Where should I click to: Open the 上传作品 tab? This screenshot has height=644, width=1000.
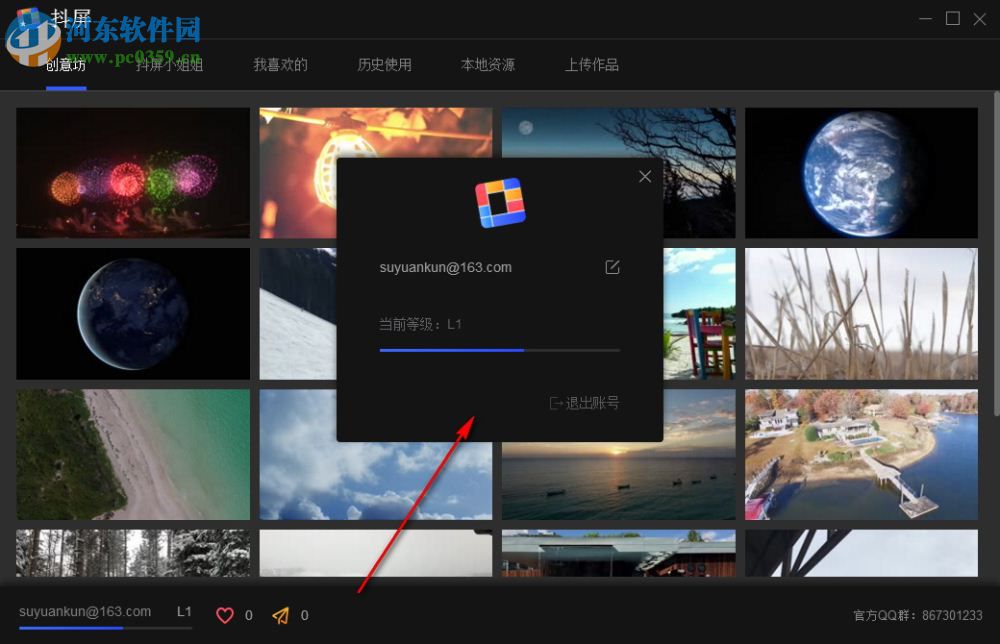pos(592,64)
